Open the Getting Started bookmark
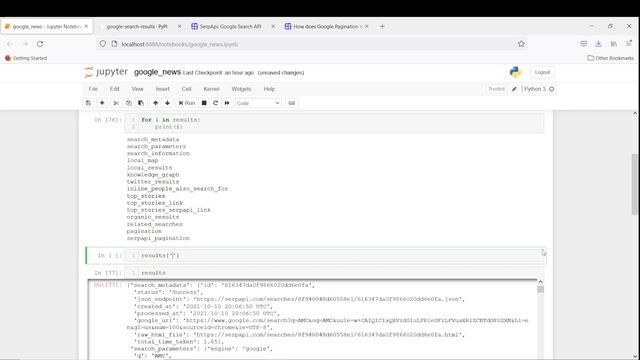Viewport: 640px width, 360px height. [x=26, y=58]
